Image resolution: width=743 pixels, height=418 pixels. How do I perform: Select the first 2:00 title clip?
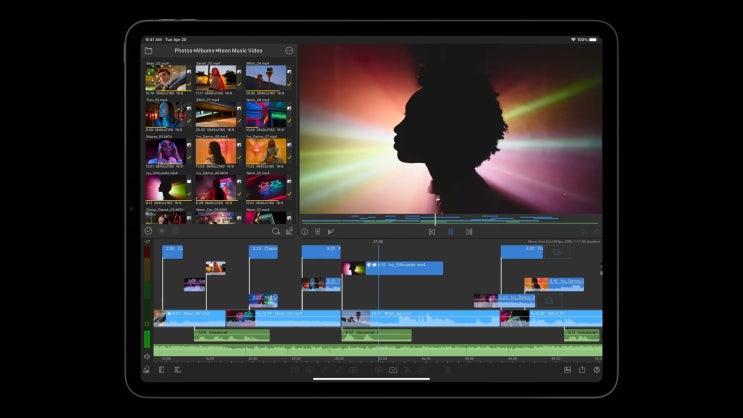coord(172,252)
